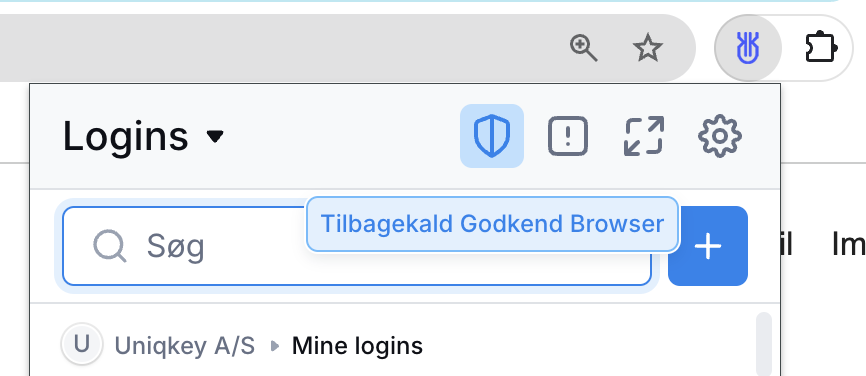Click the zoom magnifier icon in address bar
The height and width of the screenshot is (376, 866).
pos(584,48)
